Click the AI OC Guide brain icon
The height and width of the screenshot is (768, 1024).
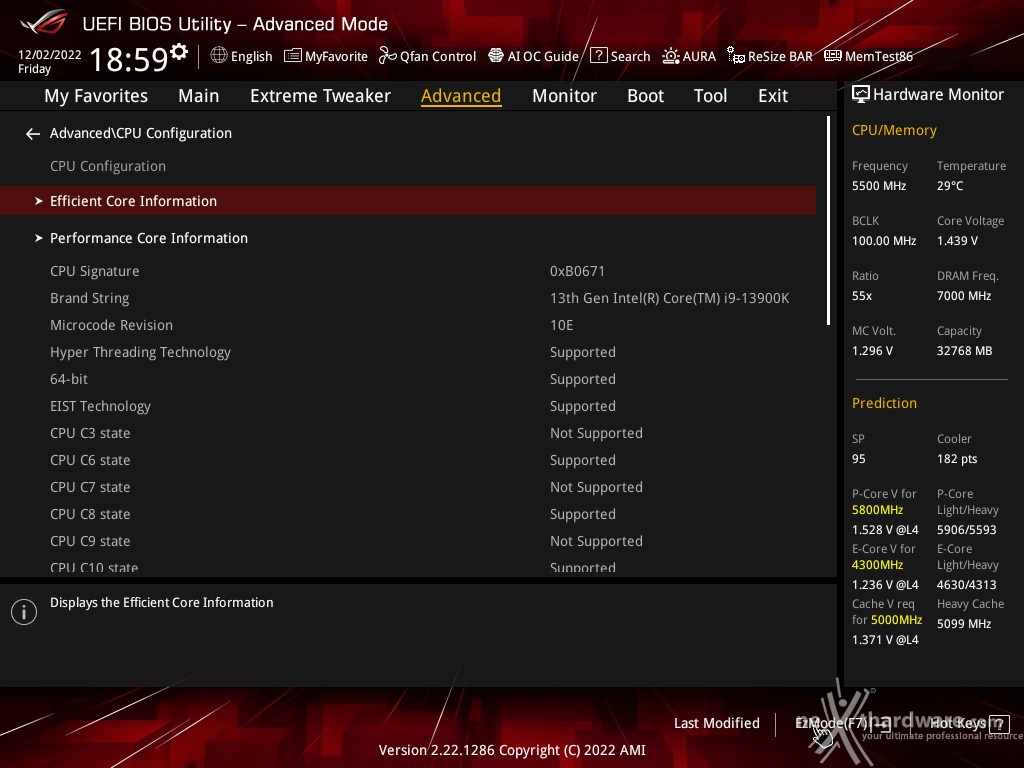pos(496,56)
